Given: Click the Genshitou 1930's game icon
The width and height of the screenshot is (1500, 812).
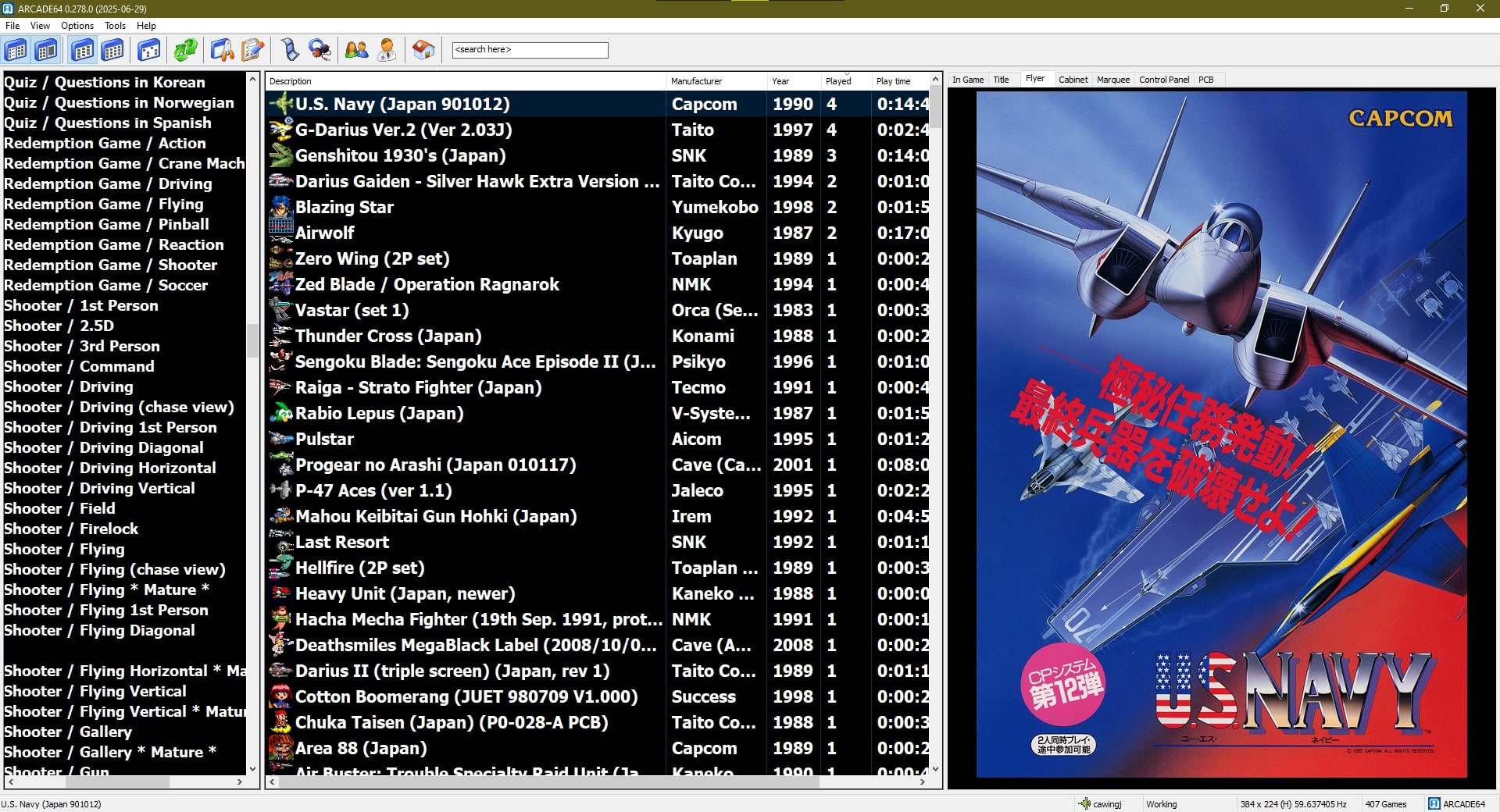Looking at the screenshot, I should (281, 155).
